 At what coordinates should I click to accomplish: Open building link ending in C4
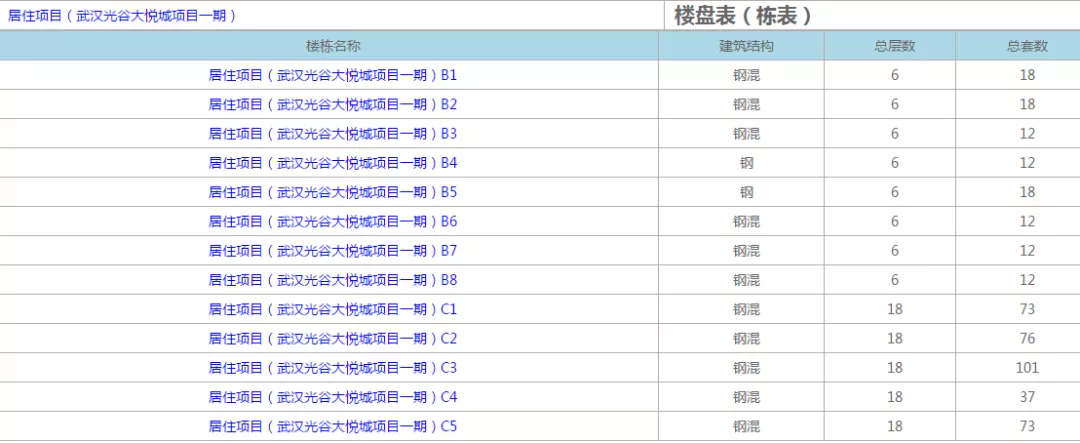333,397
